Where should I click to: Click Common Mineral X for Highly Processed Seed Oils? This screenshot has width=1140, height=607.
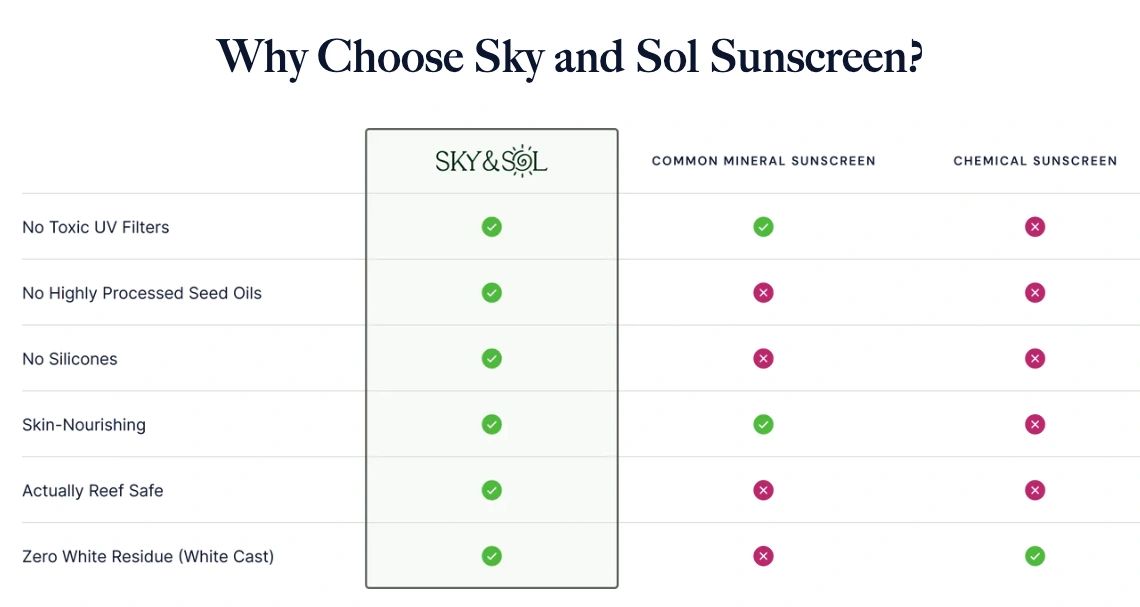tap(763, 293)
